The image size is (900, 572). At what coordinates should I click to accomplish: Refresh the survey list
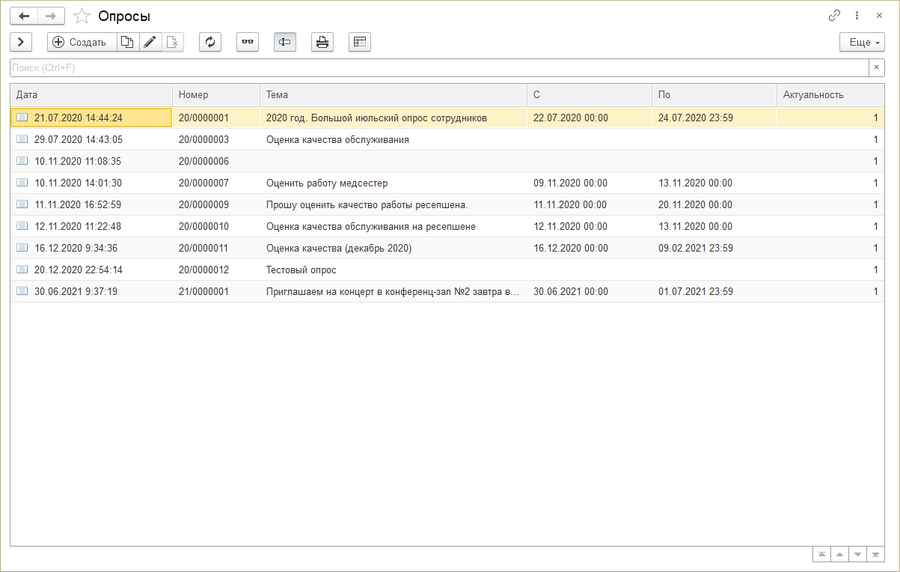[210, 42]
